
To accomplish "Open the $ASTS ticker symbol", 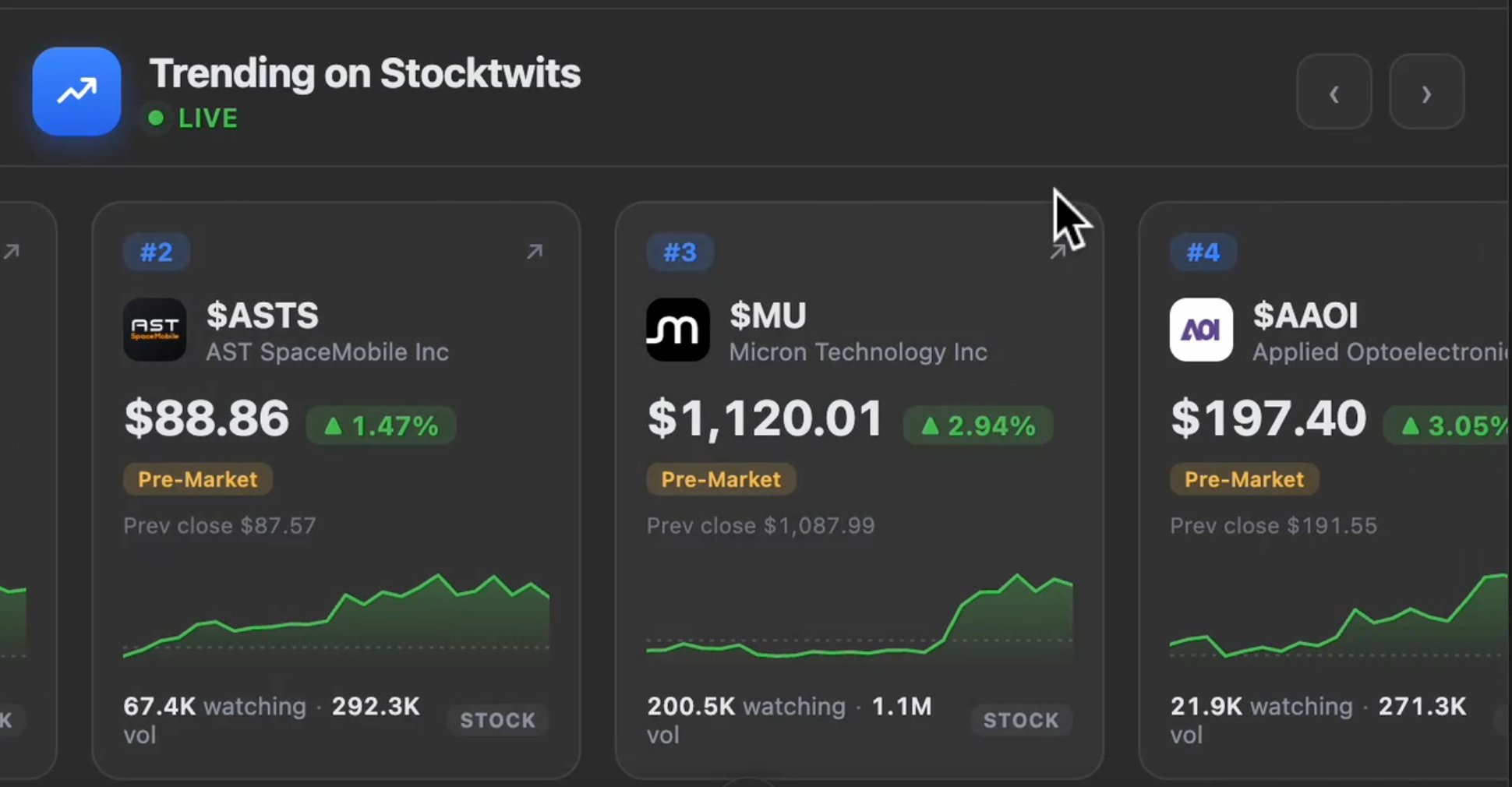I will coord(263,316).
